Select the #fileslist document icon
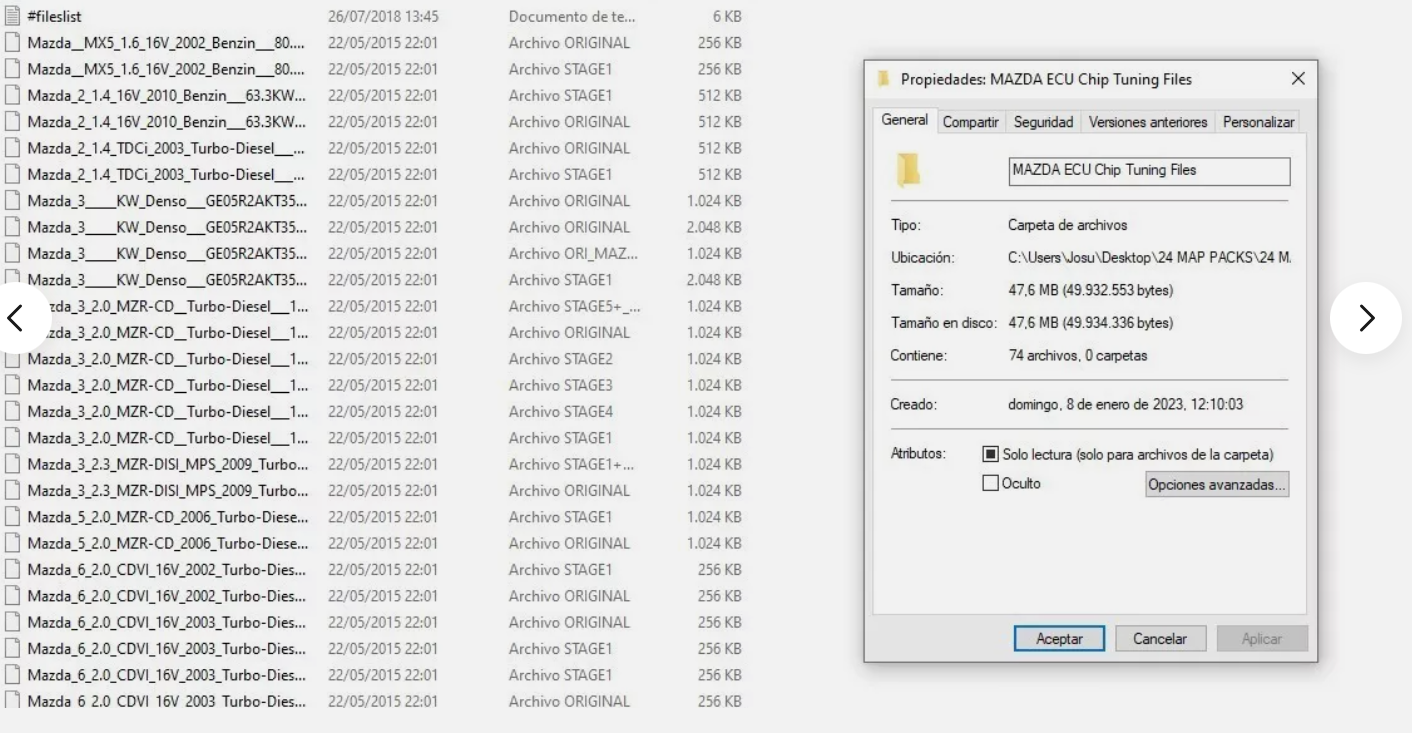The image size is (1412, 733). (12, 16)
